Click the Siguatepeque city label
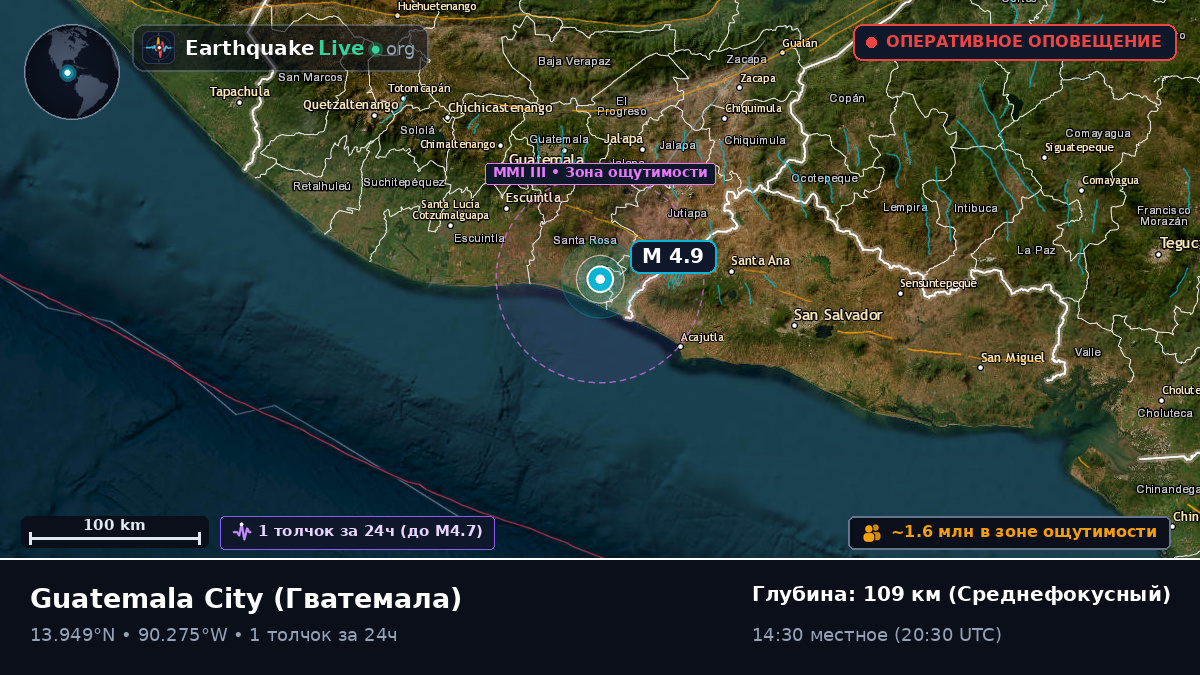The image size is (1200, 675). point(1079,147)
